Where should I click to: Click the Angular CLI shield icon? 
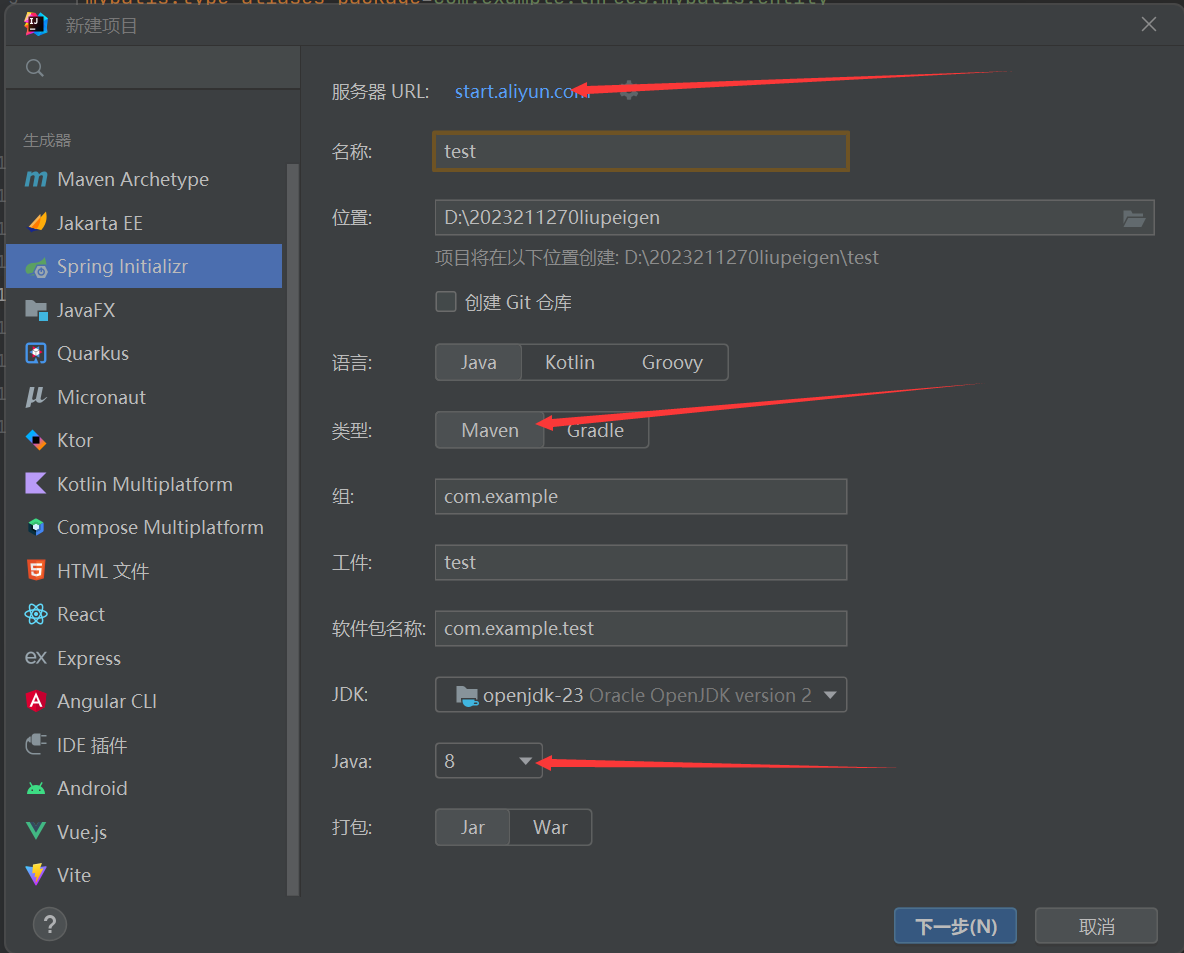[35, 701]
